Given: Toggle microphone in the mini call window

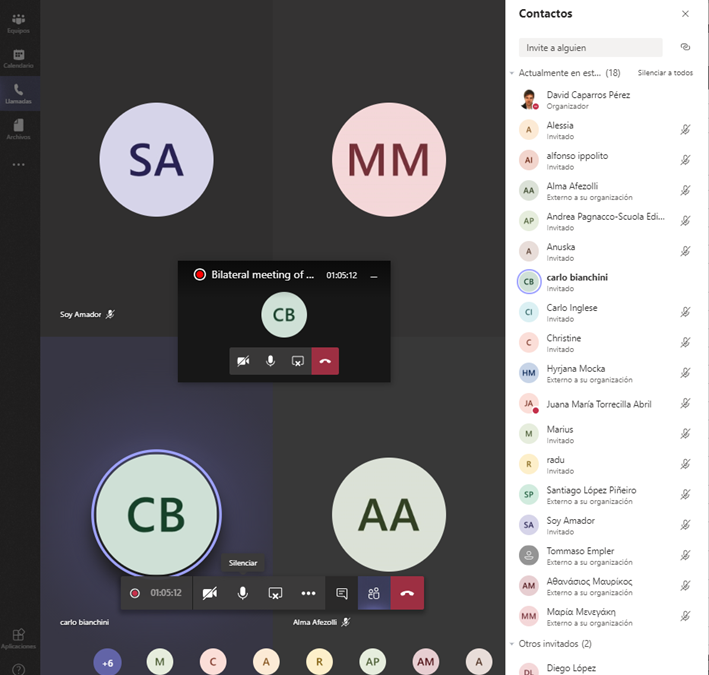Looking at the screenshot, I should pos(270,361).
